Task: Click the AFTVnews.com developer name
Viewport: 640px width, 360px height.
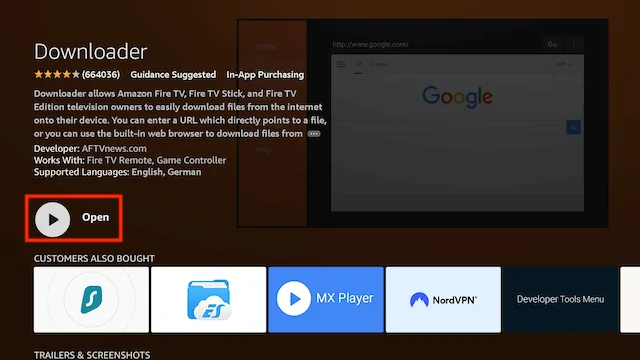Action: point(114,149)
